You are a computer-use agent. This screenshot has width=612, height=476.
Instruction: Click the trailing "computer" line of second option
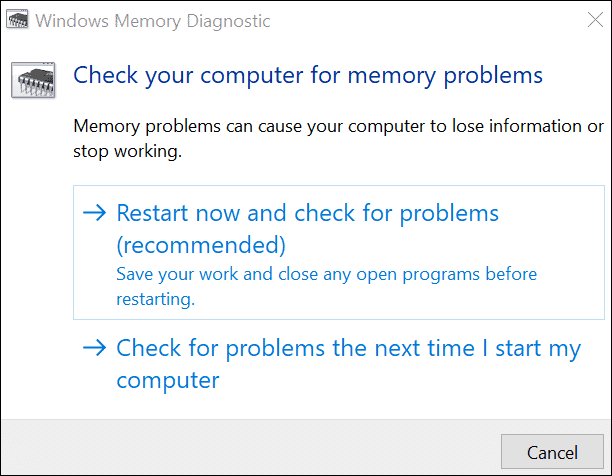[x=167, y=381]
